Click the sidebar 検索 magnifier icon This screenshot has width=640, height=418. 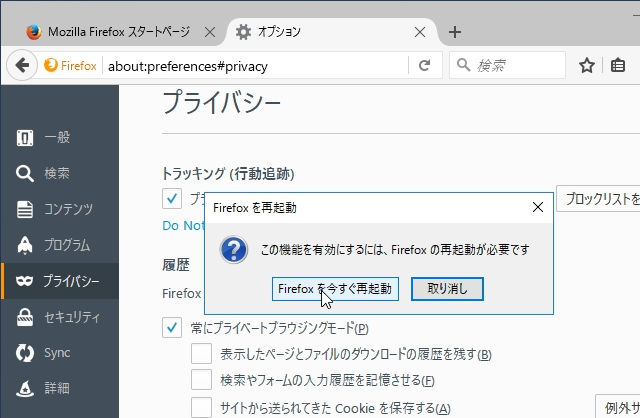coord(24,173)
